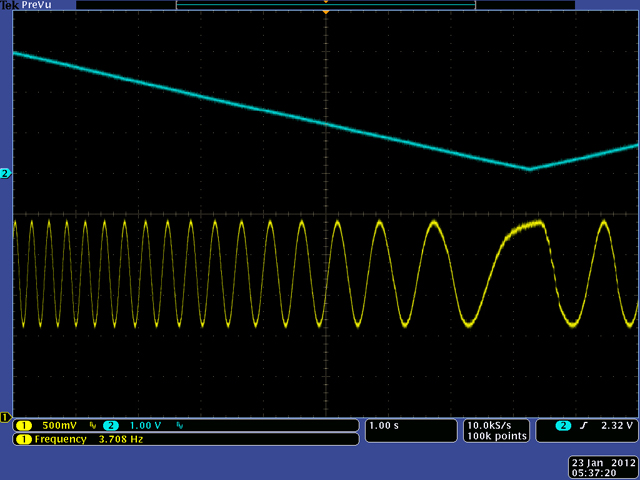Click the 23 Jan 2012 date display
Screen dimensions: 640x480
(x=602, y=462)
